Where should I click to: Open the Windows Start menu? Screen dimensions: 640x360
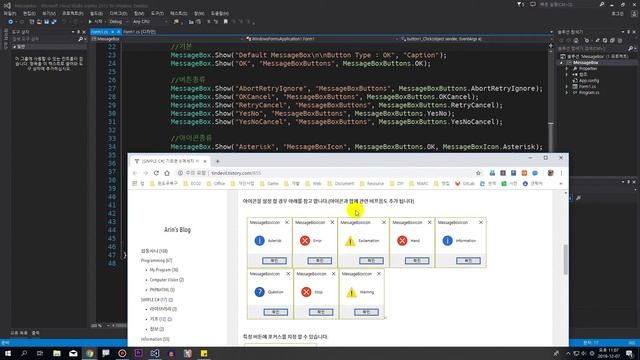click(8, 353)
